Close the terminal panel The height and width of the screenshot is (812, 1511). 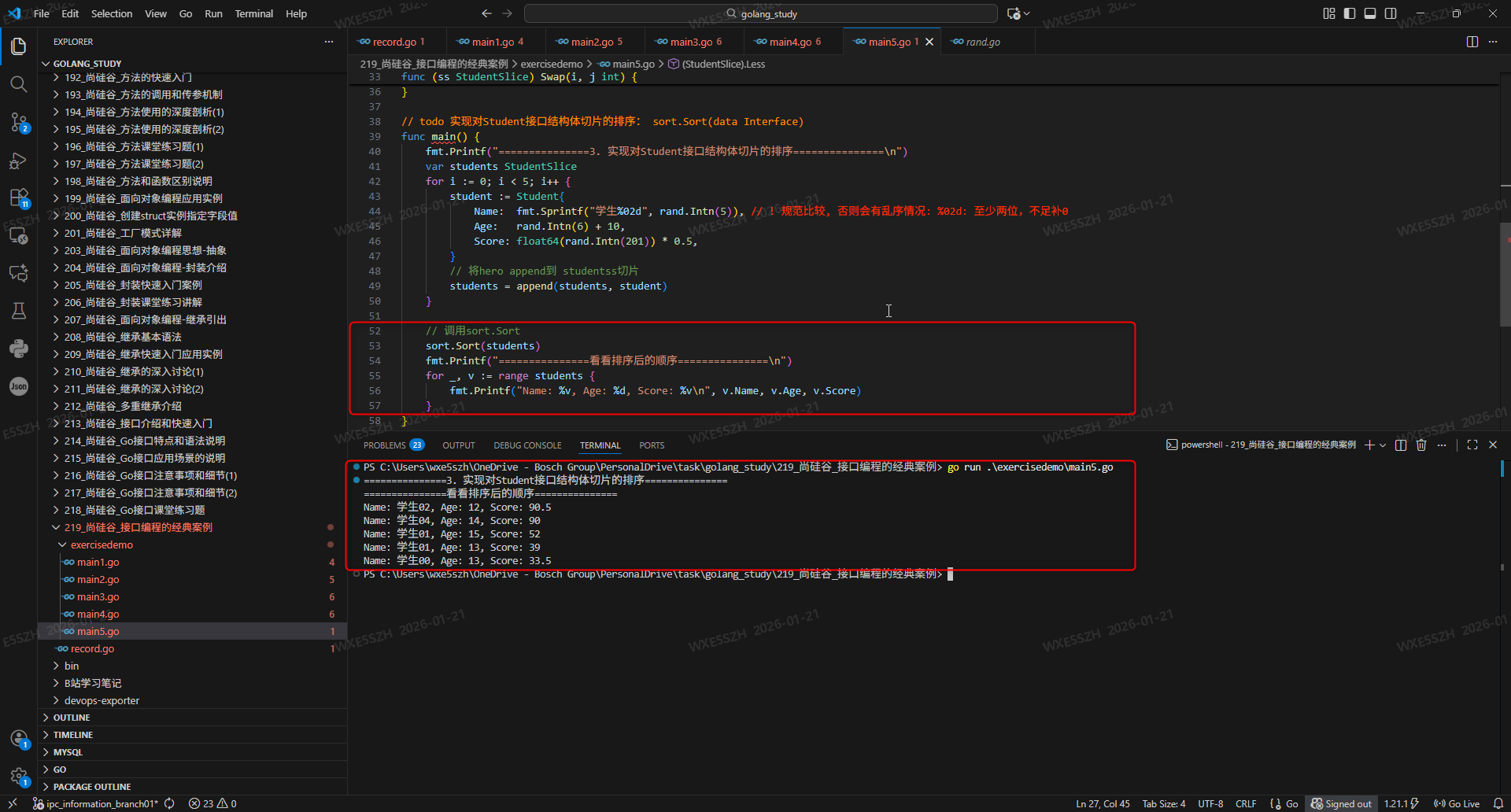(1493, 445)
